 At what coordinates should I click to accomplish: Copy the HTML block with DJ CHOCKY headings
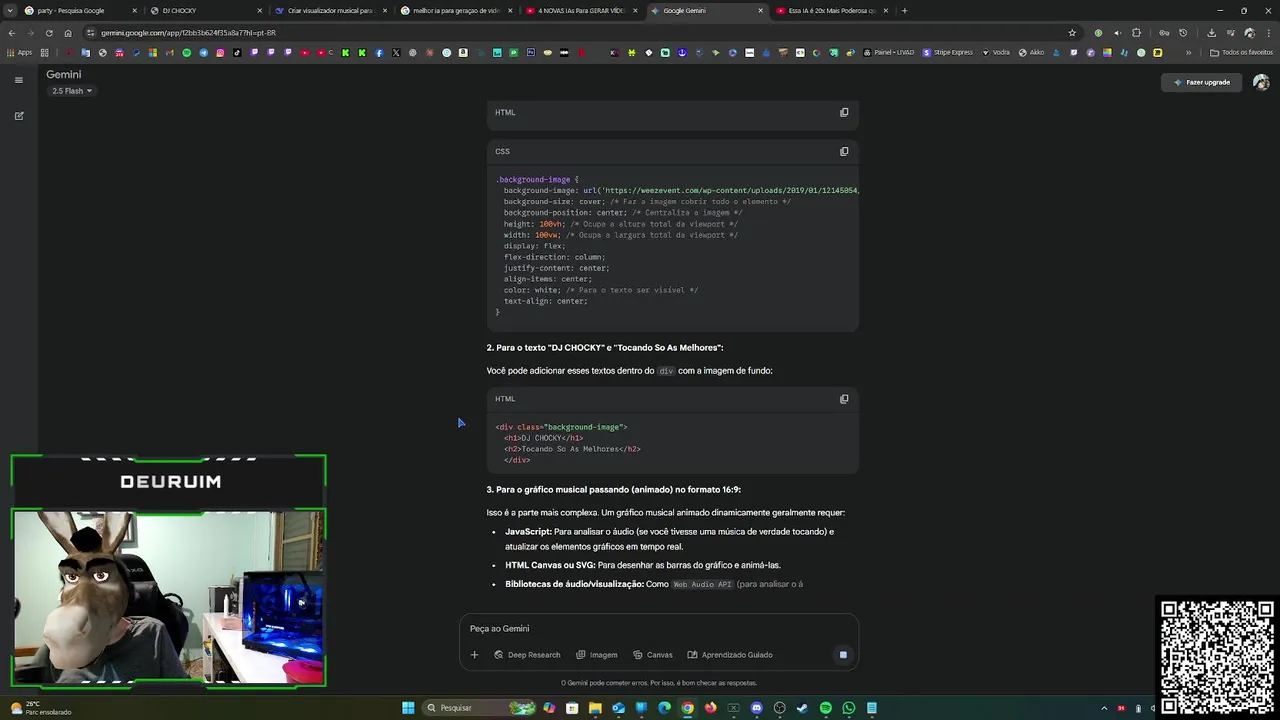coord(844,399)
